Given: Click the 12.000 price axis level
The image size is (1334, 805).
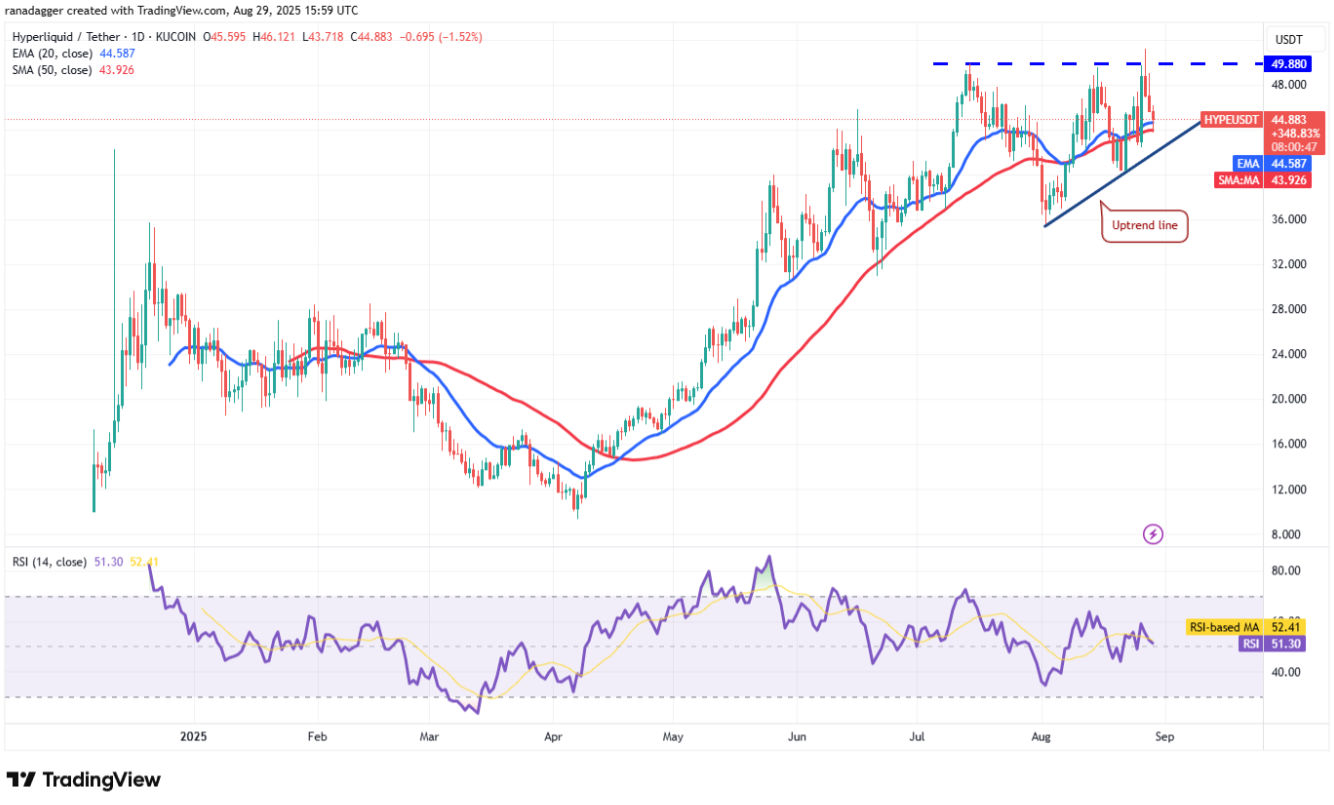Looking at the screenshot, I should tap(1289, 489).
